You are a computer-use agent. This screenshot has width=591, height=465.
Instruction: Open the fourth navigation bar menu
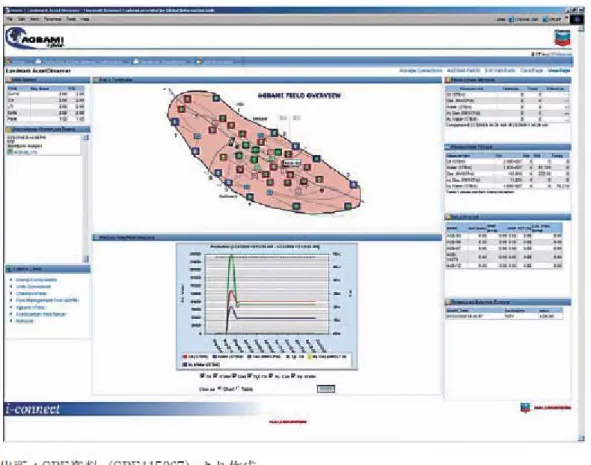216,62
